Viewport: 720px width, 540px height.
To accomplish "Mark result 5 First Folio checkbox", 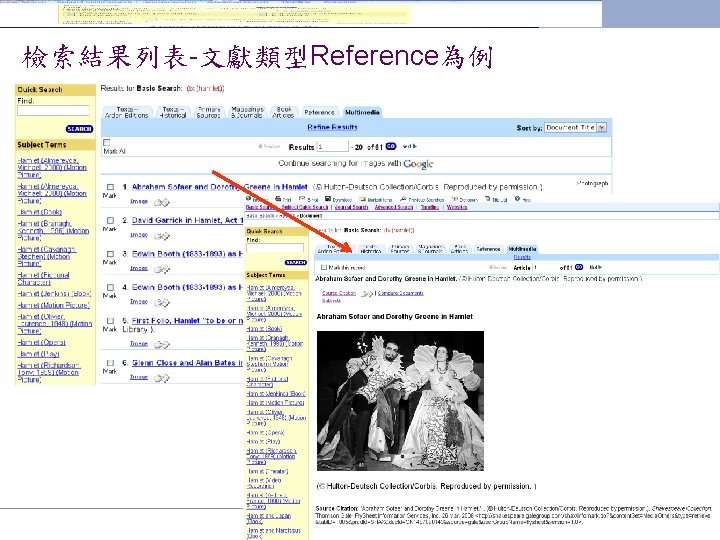I will 110,321.
